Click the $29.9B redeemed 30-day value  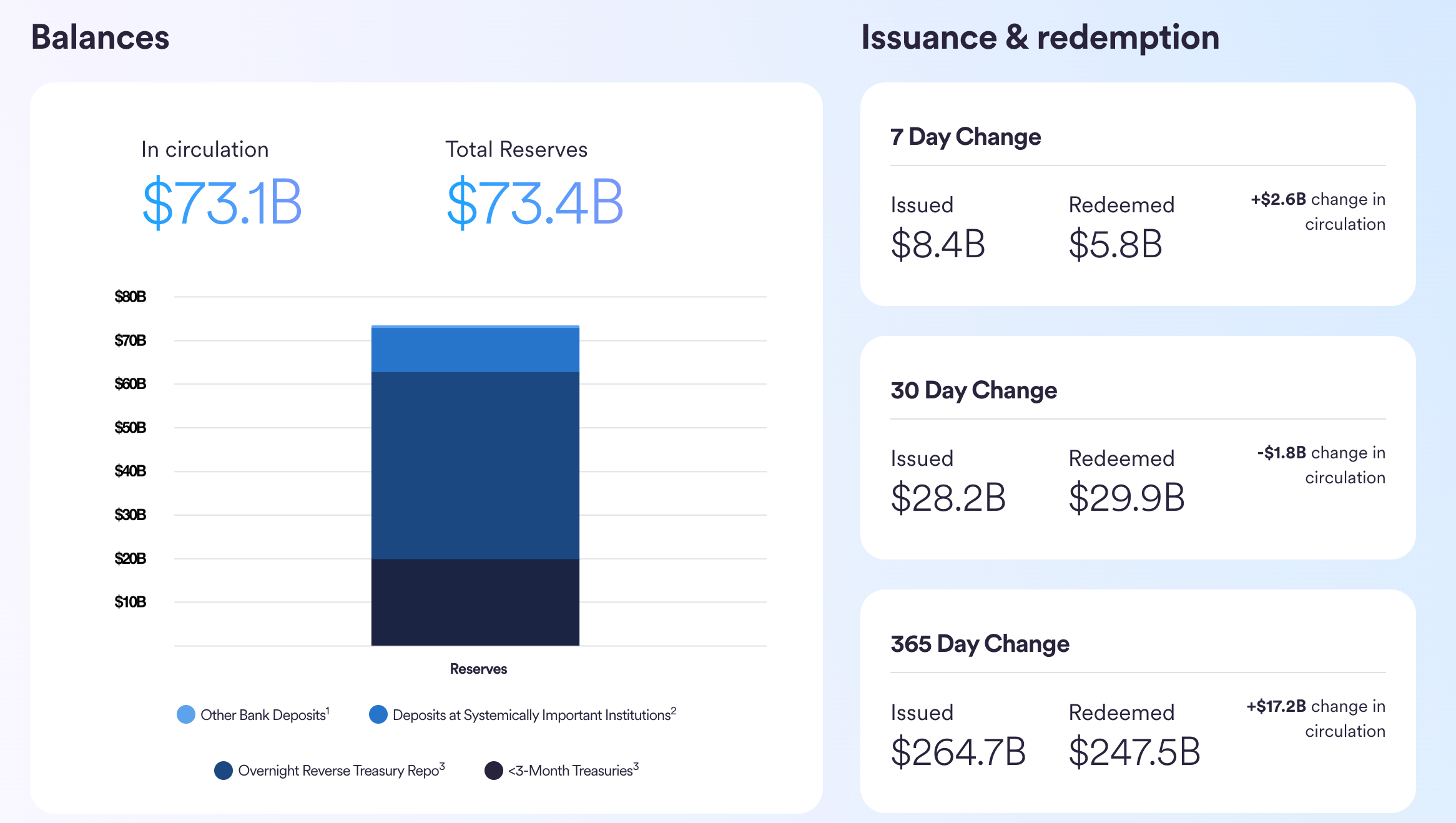(1126, 498)
